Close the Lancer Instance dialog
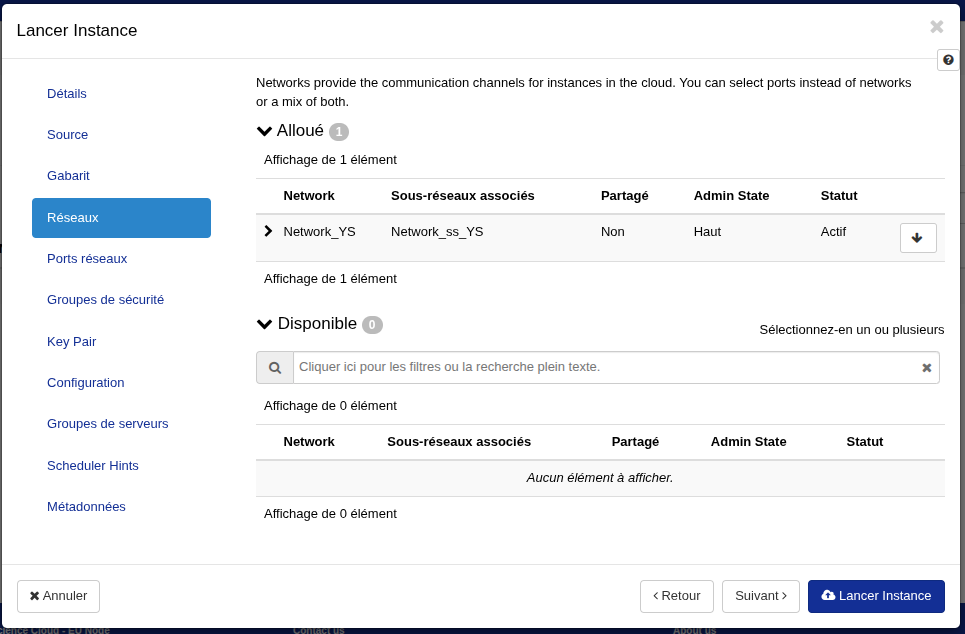 pyautogui.click(x=936, y=27)
